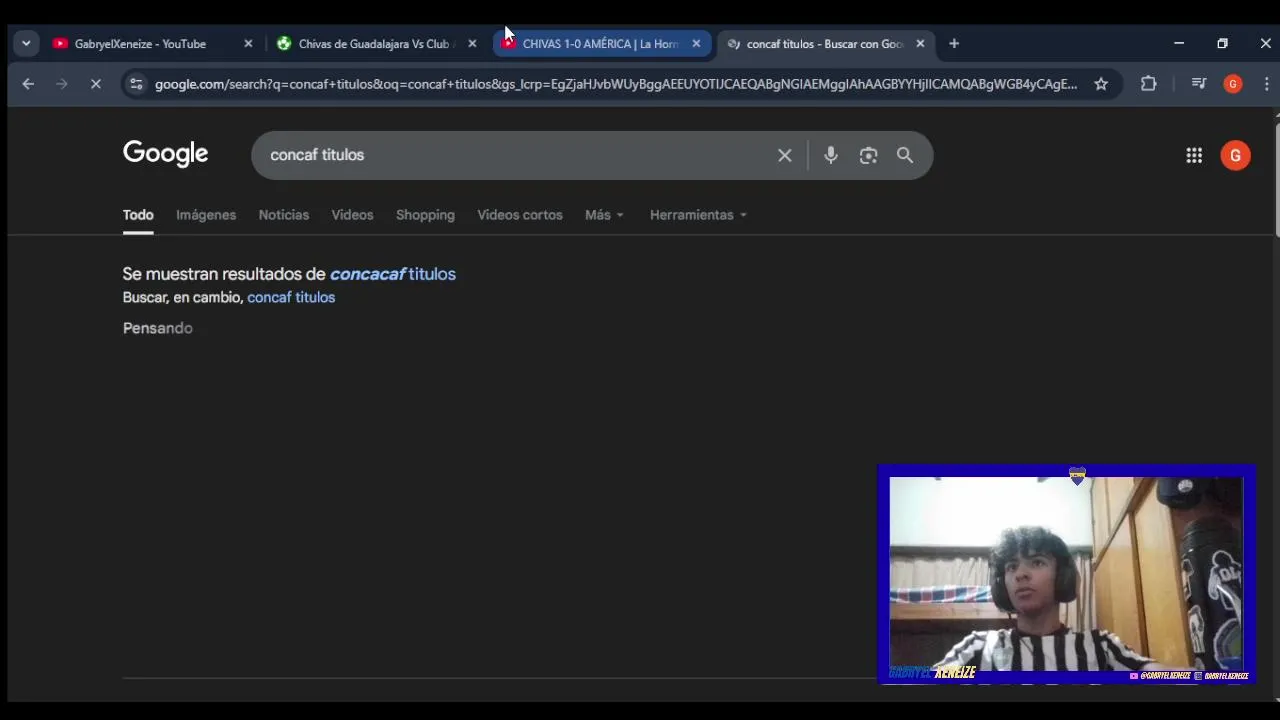Switch to CHIVAS 1-0 AMÉRICA tab
The height and width of the screenshot is (720, 1280).
pos(600,44)
